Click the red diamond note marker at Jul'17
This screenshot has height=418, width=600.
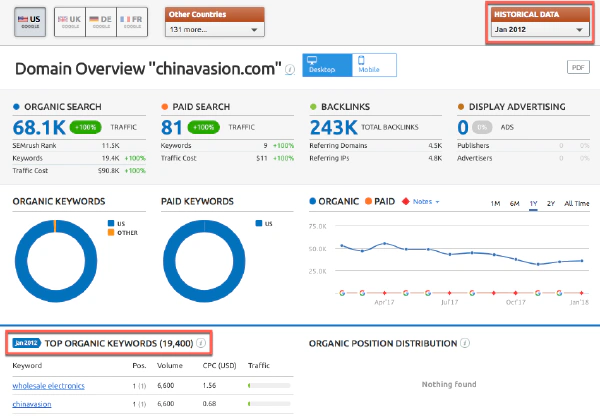[450, 293]
